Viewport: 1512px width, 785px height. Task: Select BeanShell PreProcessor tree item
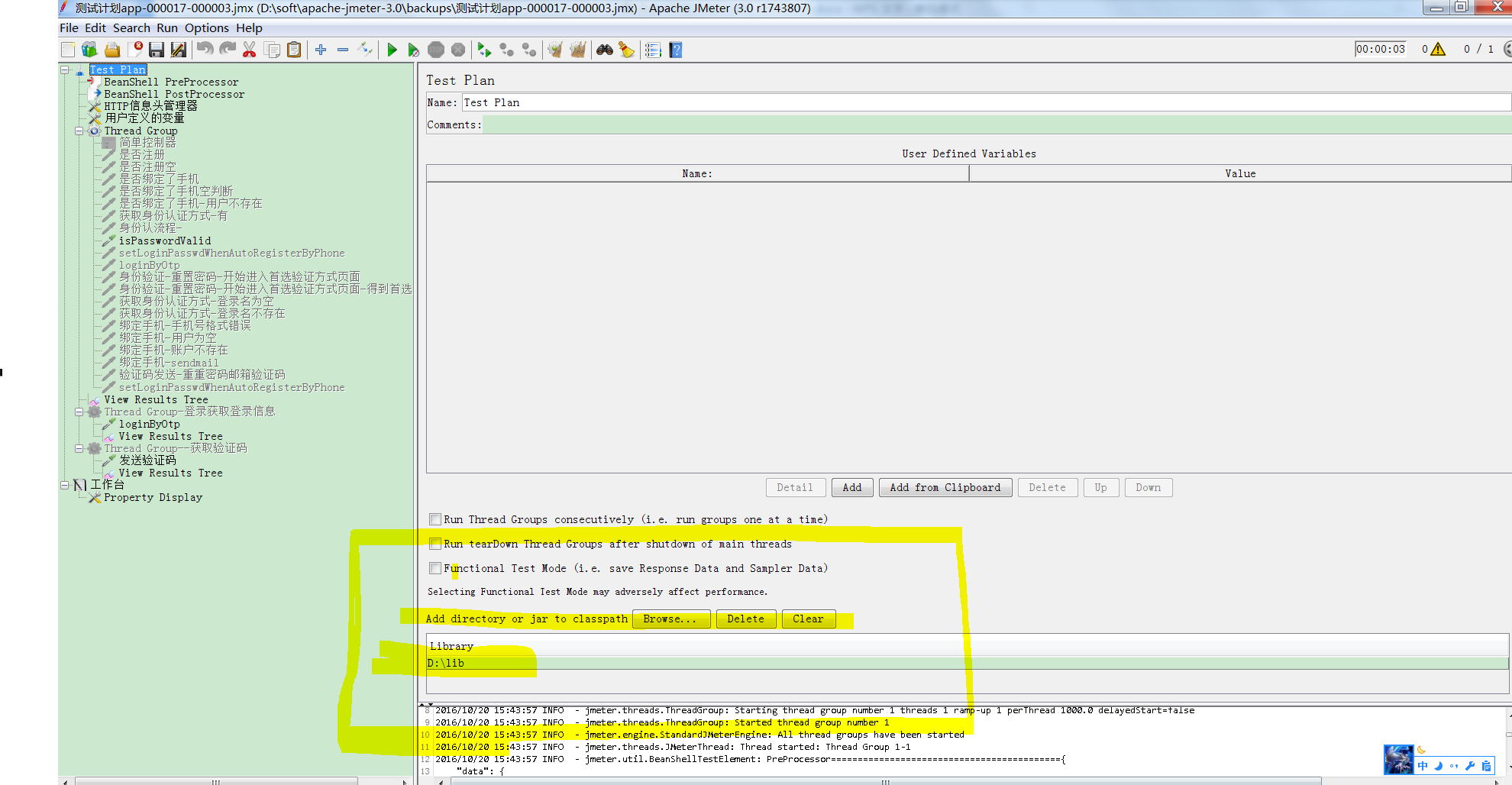coord(171,82)
